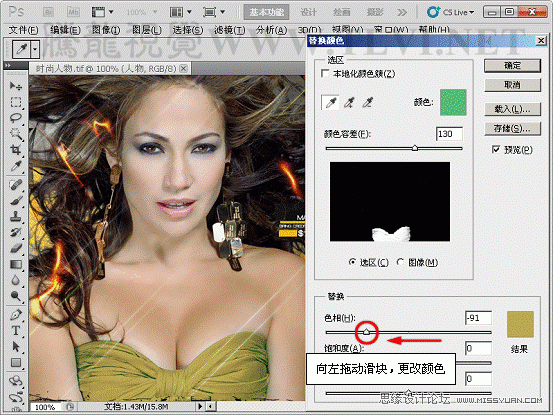Screen dimensions: 553x415
Task: Launch Adobe Bridge from the application bar
Action: [x=48, y=12]
